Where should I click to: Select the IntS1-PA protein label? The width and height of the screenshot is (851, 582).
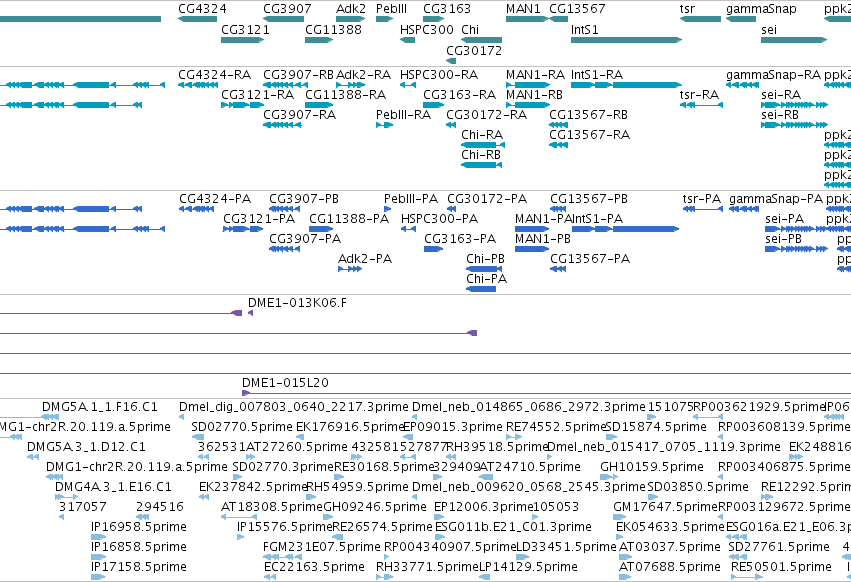(598, 219)
